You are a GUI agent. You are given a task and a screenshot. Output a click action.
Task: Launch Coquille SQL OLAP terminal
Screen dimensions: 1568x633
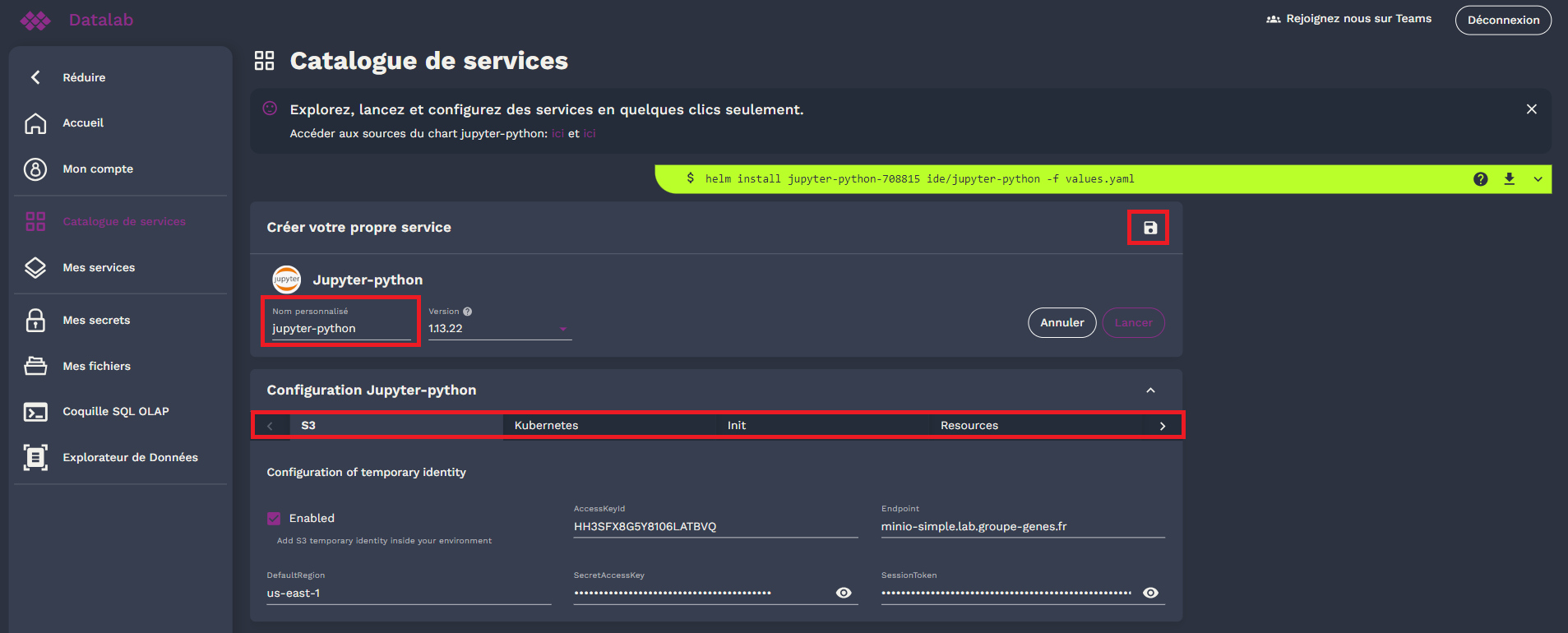115,412
